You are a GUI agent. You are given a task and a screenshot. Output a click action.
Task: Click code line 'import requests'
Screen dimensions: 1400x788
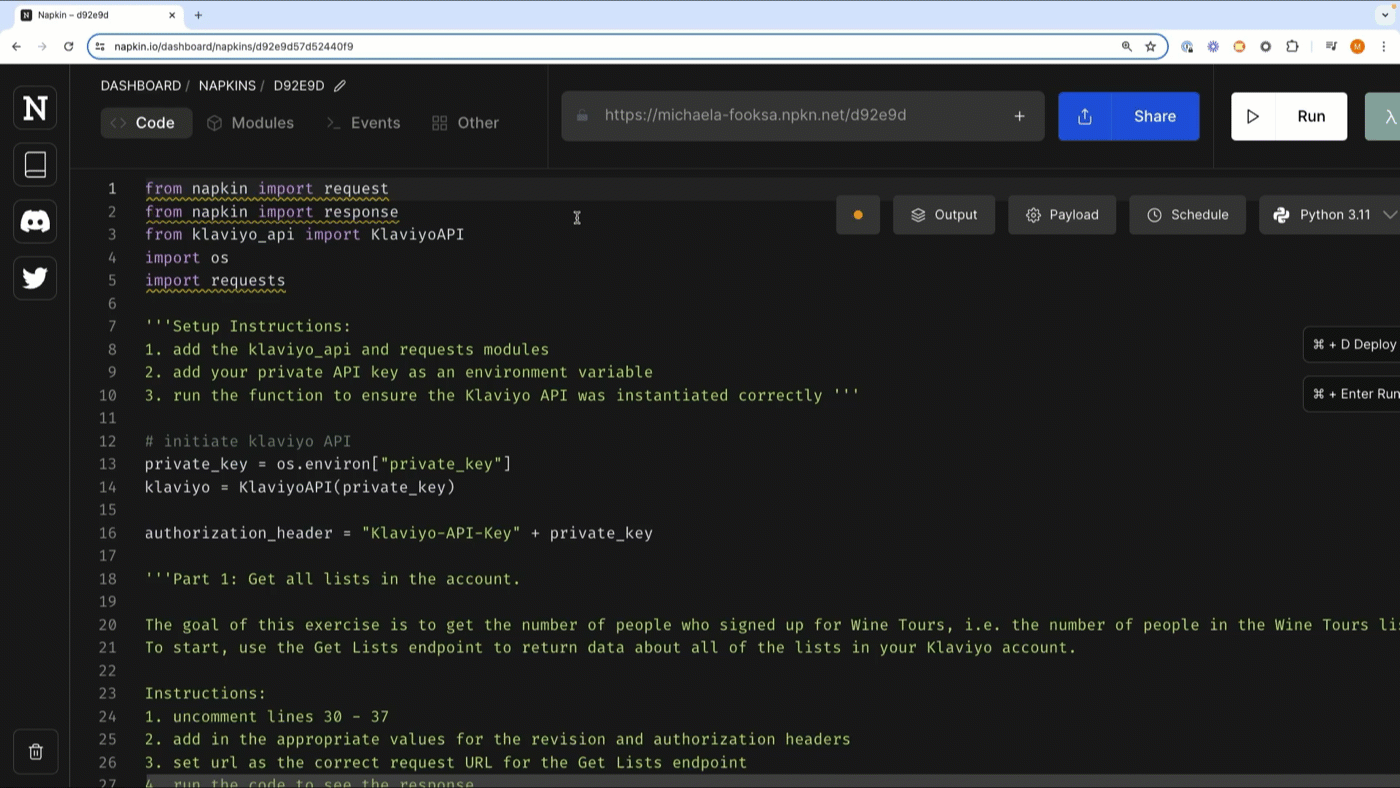click(x=215, y=280)
